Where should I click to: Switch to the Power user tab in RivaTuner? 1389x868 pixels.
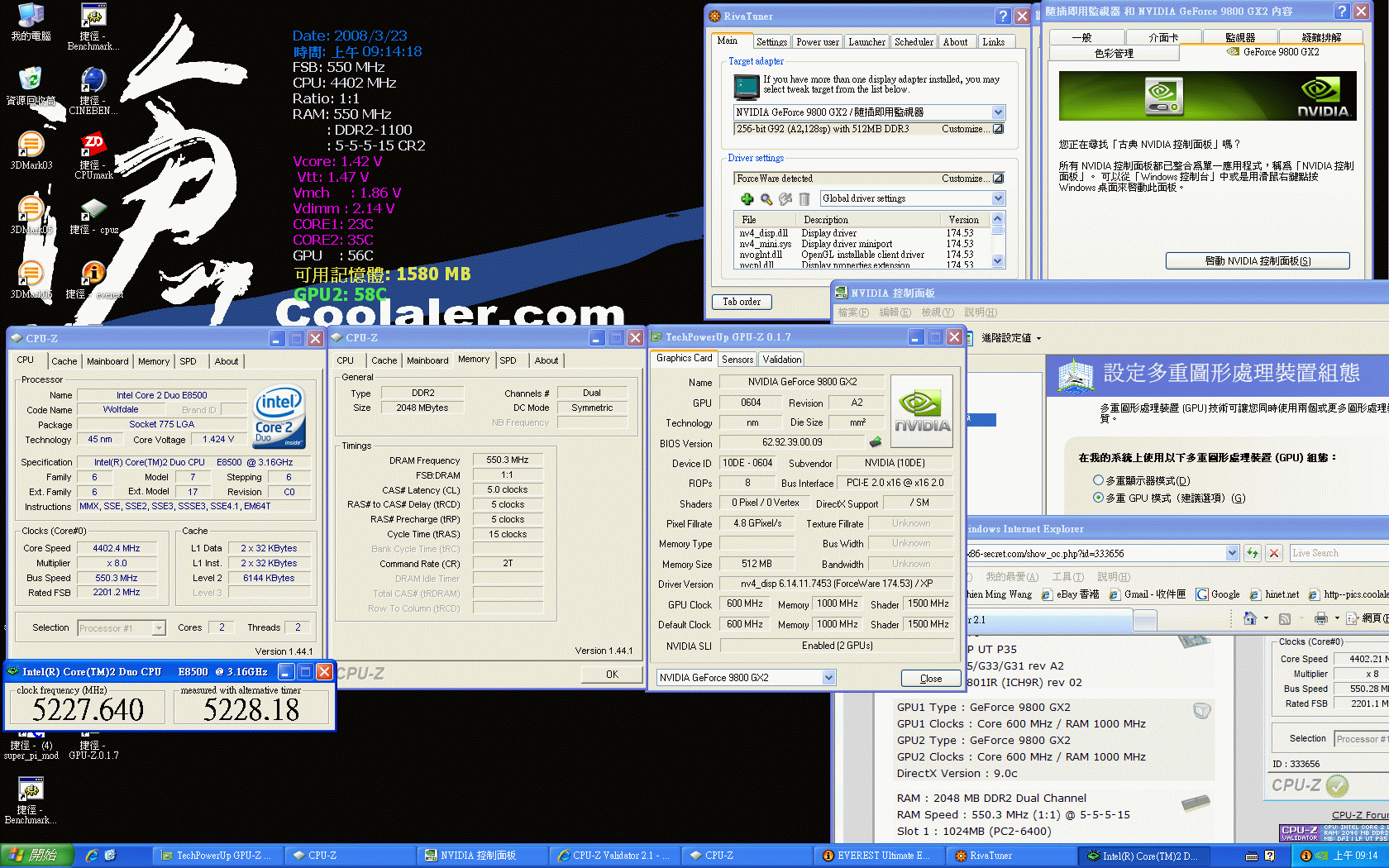point(817,42)
